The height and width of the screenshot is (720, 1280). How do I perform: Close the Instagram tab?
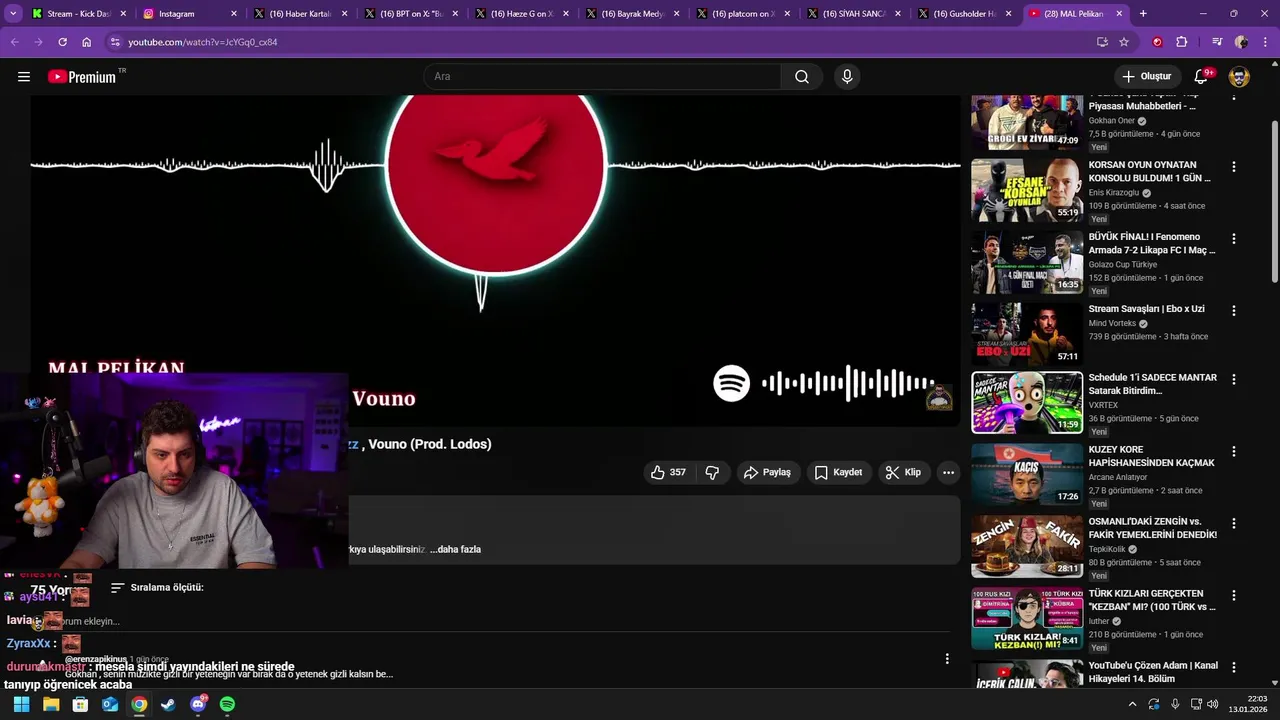(x=234, y=14)
